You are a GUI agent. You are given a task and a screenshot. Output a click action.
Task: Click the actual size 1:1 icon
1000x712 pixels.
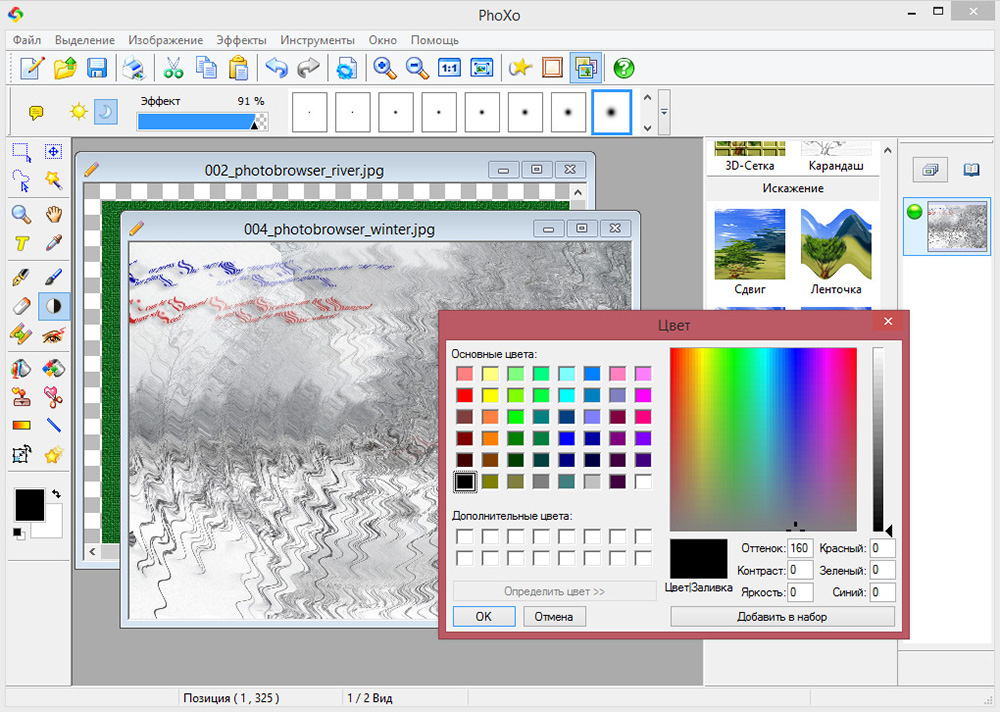point(449,68)
